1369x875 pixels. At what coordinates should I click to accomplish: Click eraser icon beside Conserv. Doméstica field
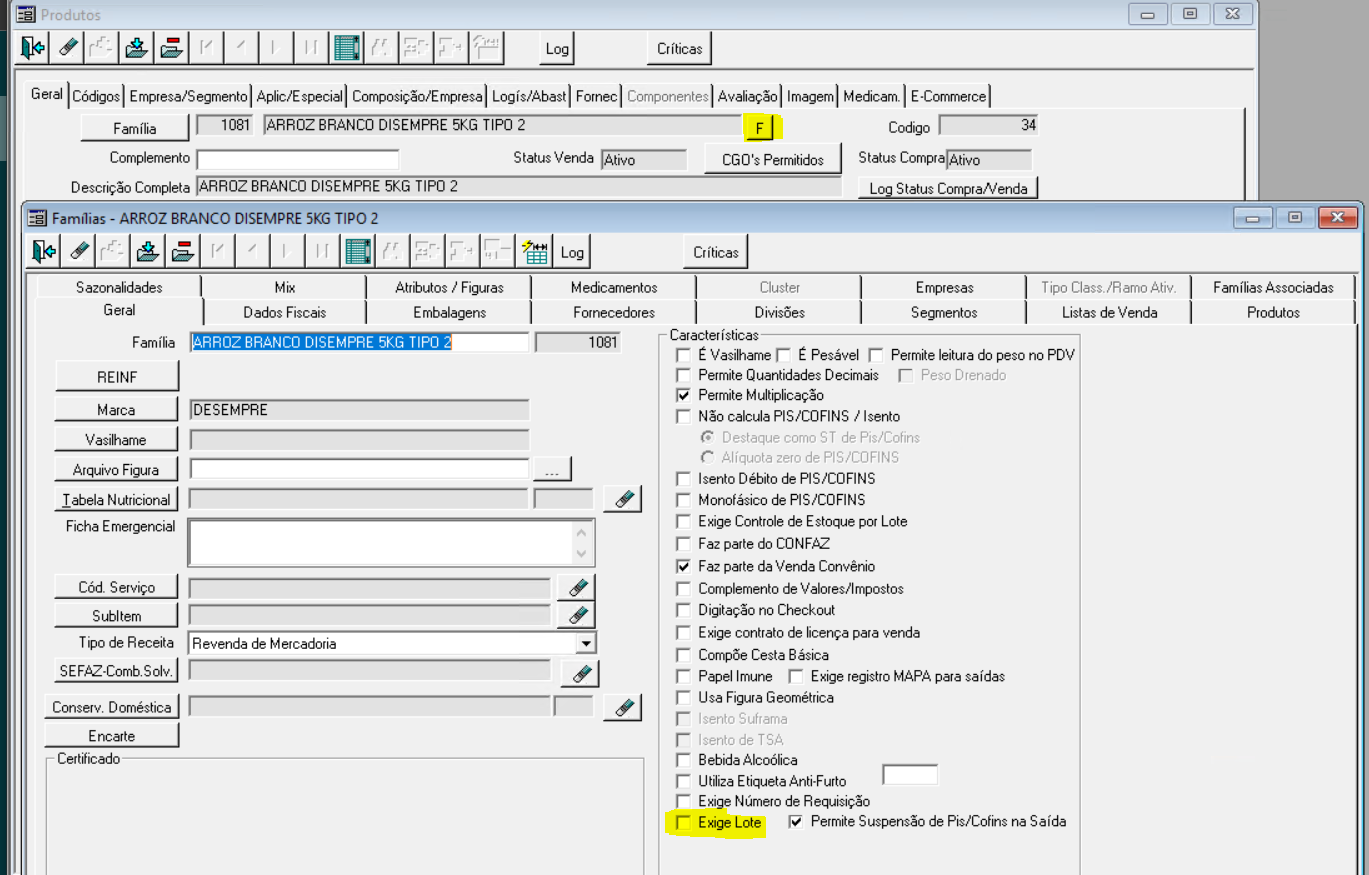623,707
